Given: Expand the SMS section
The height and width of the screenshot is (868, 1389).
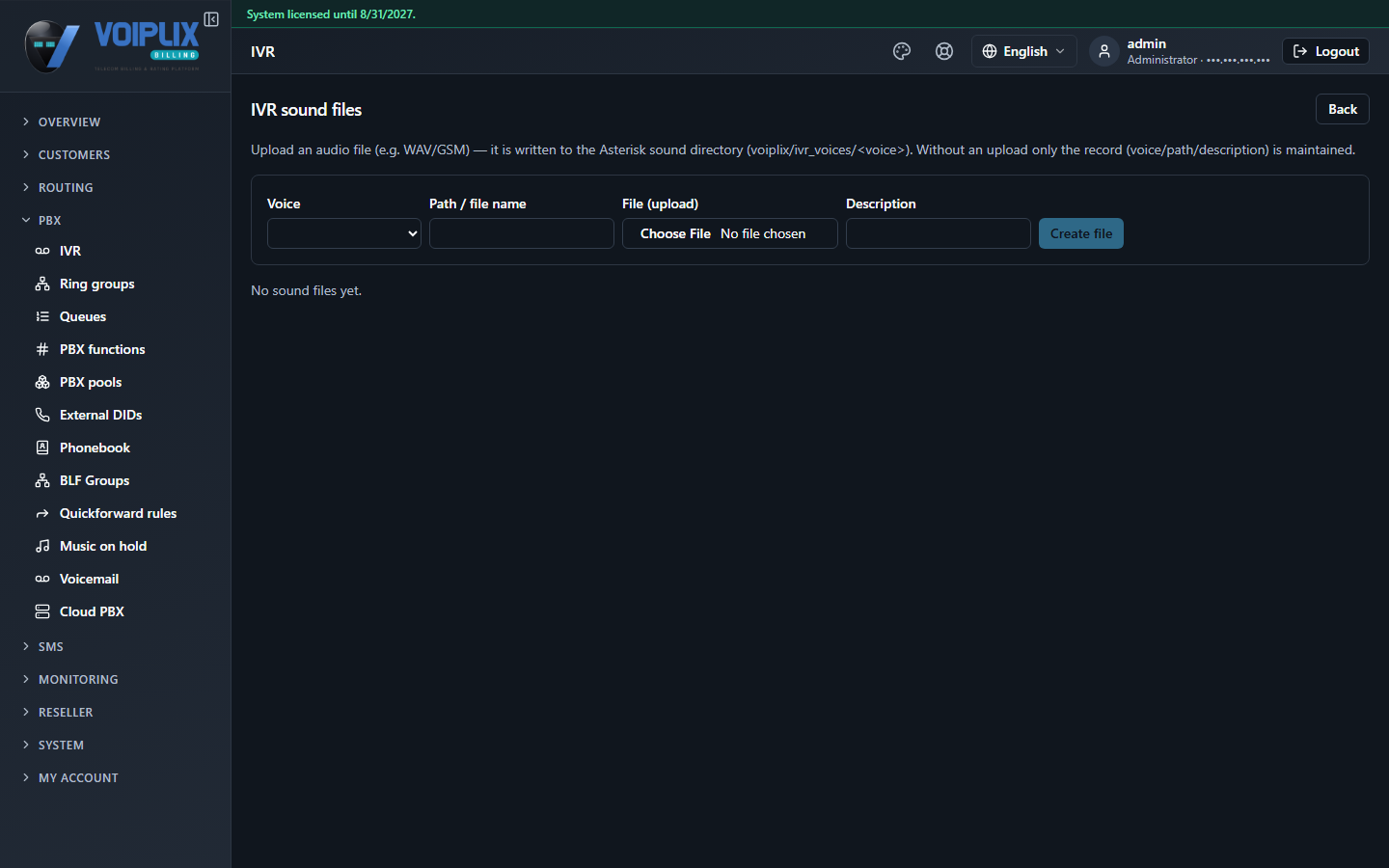Looking at the screenshot, I should pos(116,646).
